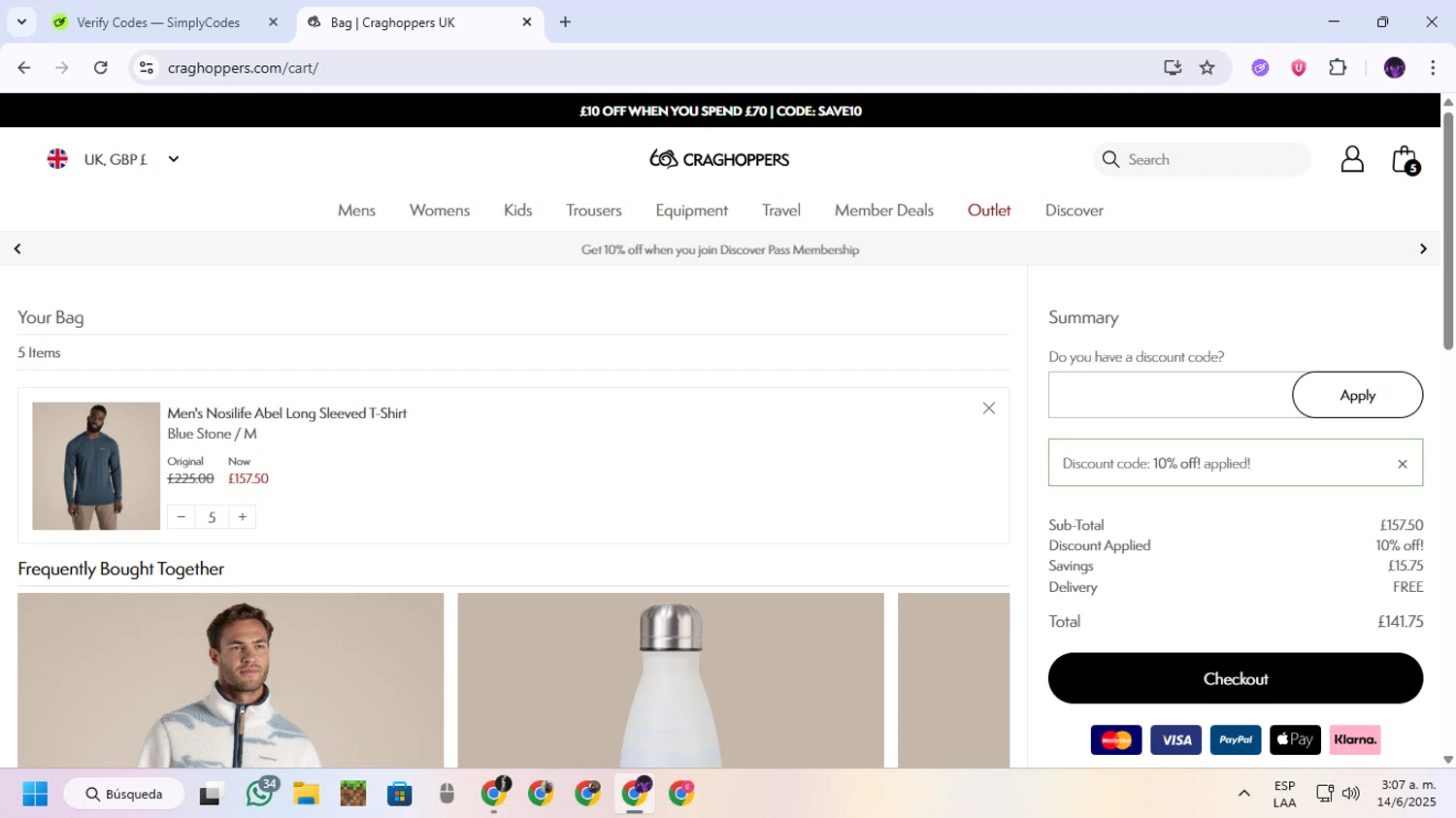1456x818 pixels.
Task: Open the Equipment menu
Action: click(691, 211)
